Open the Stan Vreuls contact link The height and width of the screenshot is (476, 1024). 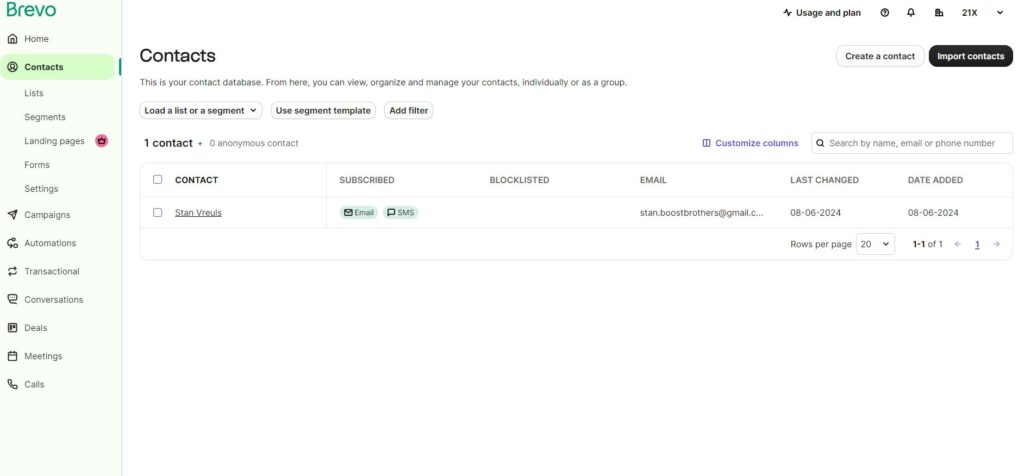click(x=198, y=212)
